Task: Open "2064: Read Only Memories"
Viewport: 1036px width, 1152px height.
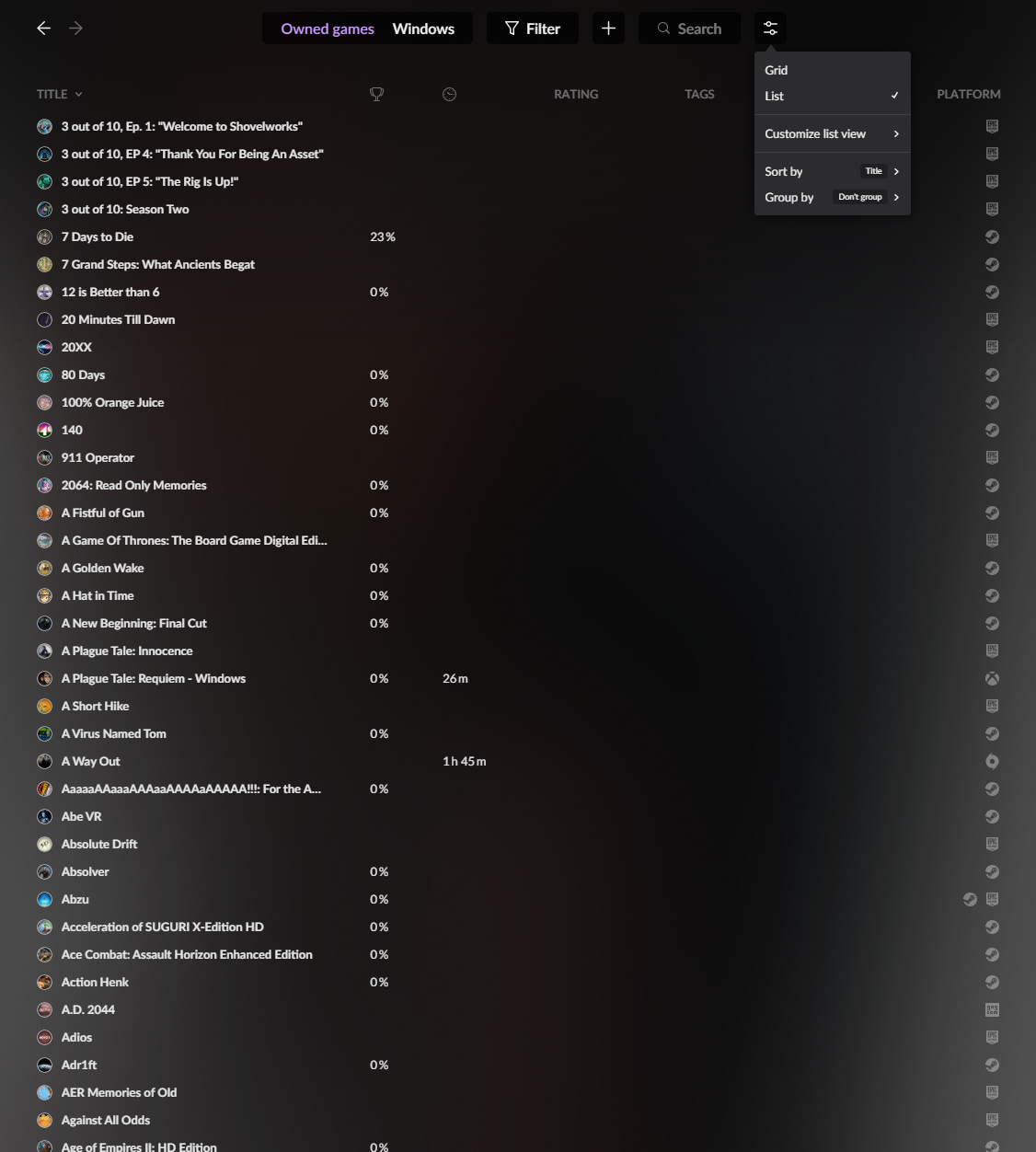Action: click(x=134, y=485)
